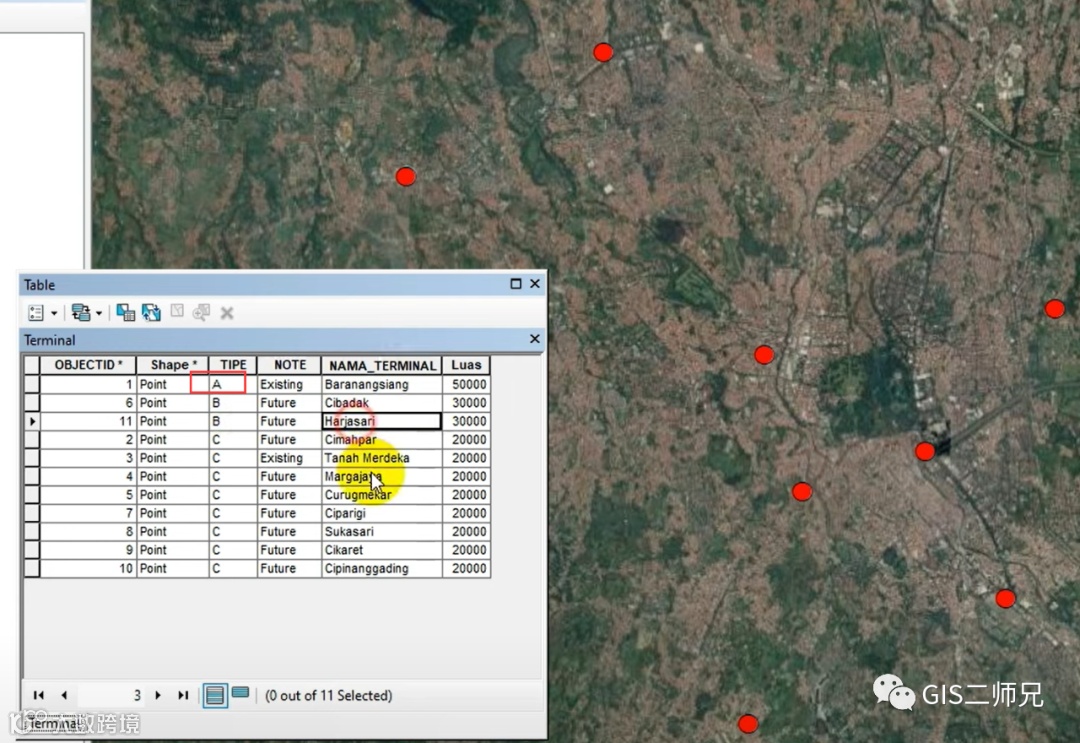1080x743 pixels.
Task: Click the Luas column header
Action: [x=466, y=365]
